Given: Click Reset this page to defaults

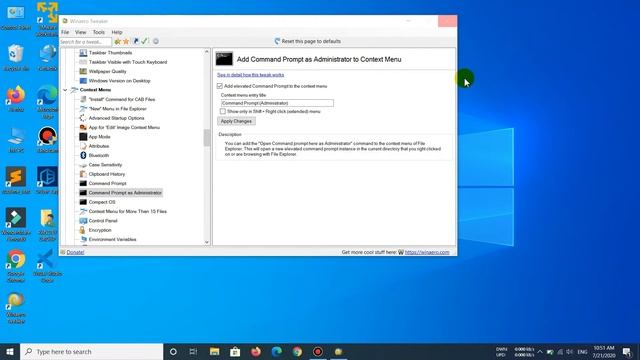Looking at the screenshot, I should tap(308, 41).
